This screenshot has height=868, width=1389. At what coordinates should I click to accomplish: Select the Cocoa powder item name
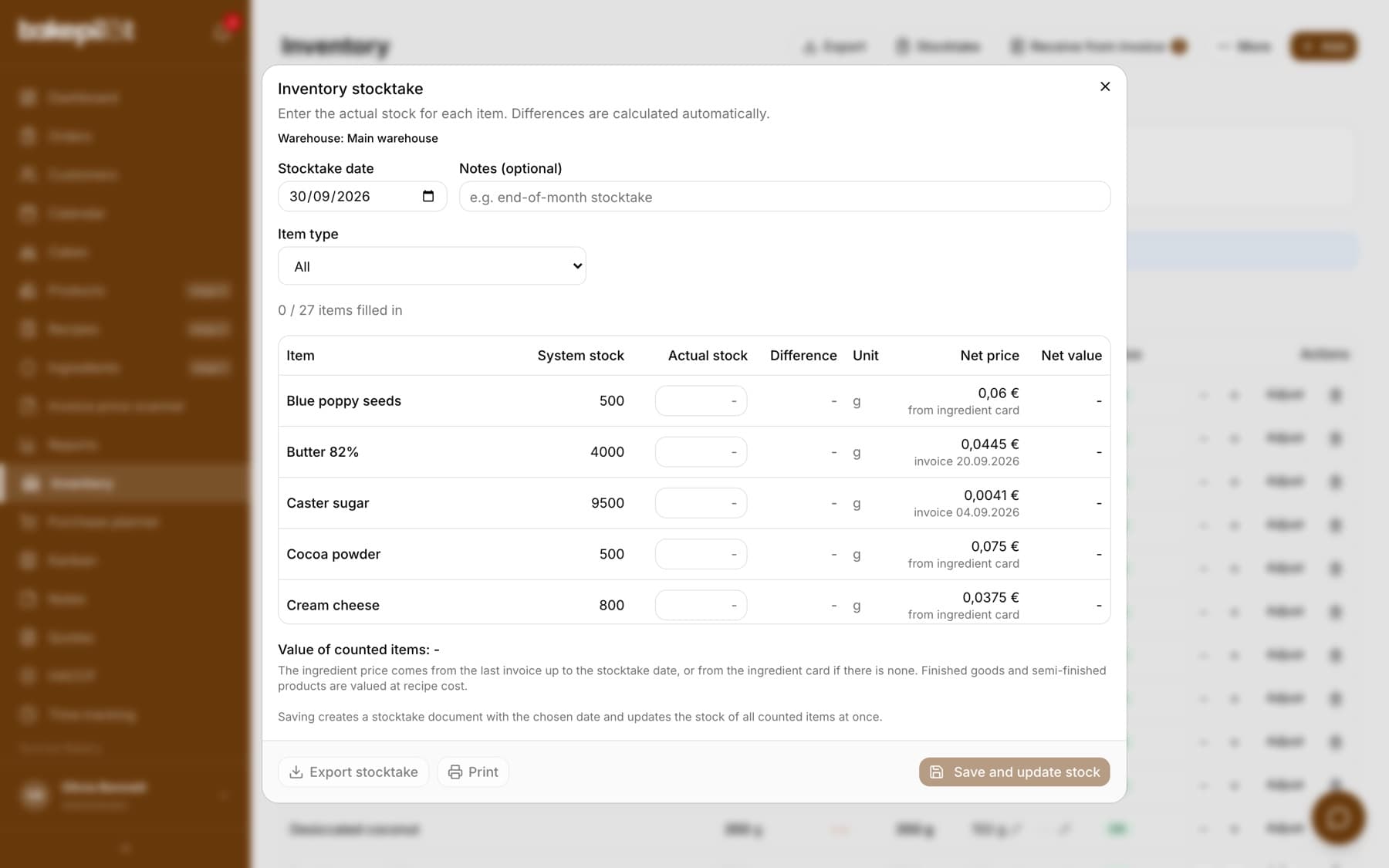click(333, 554)
